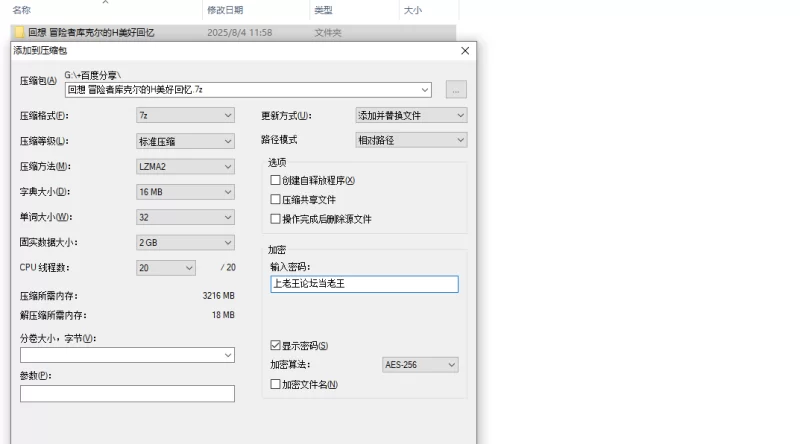Click the '/ 20' thread count text
This screenshot has height=444, width=800.
[x=228, y=267]
